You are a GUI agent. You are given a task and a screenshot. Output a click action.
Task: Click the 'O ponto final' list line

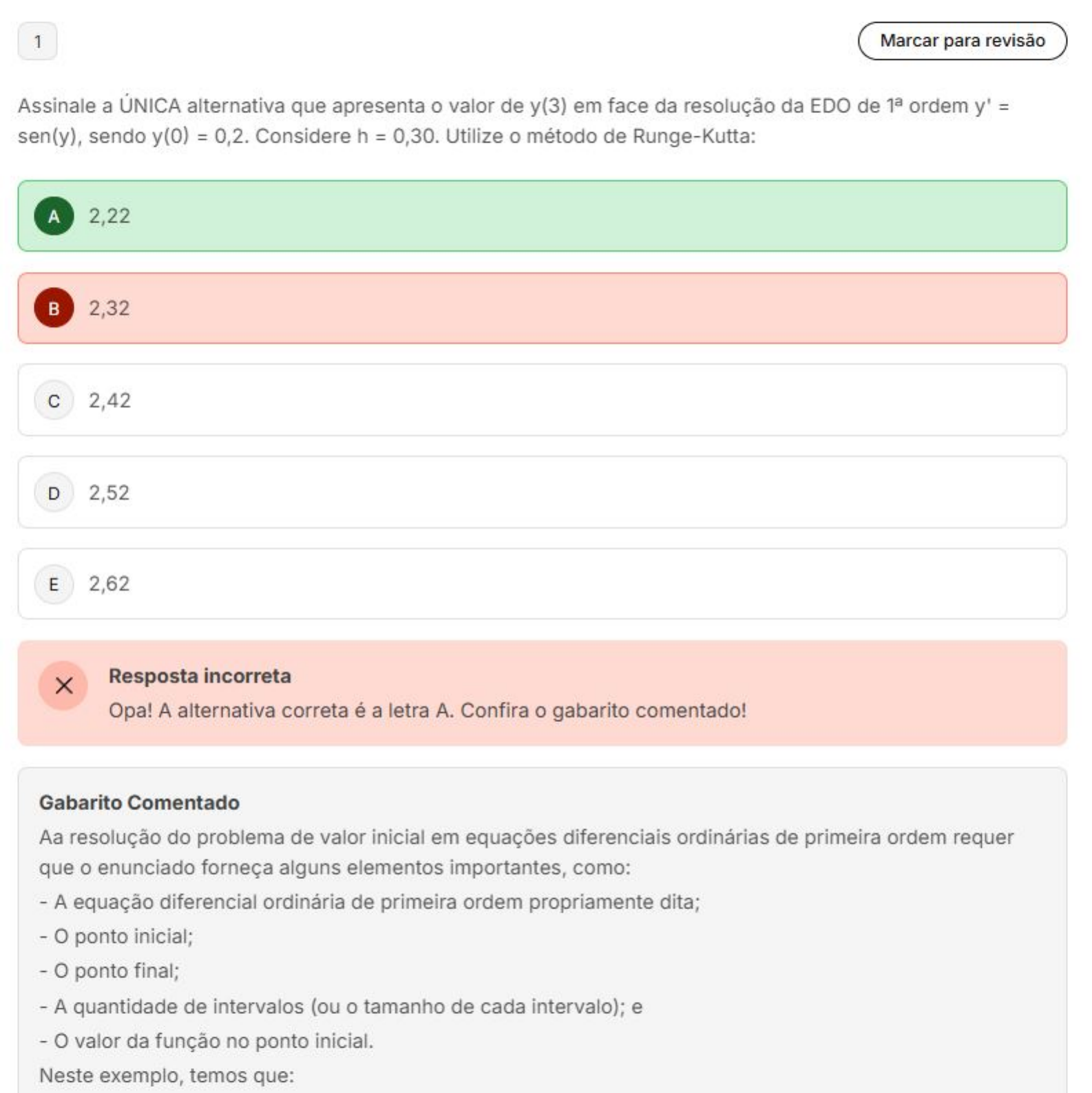(109, 971)
